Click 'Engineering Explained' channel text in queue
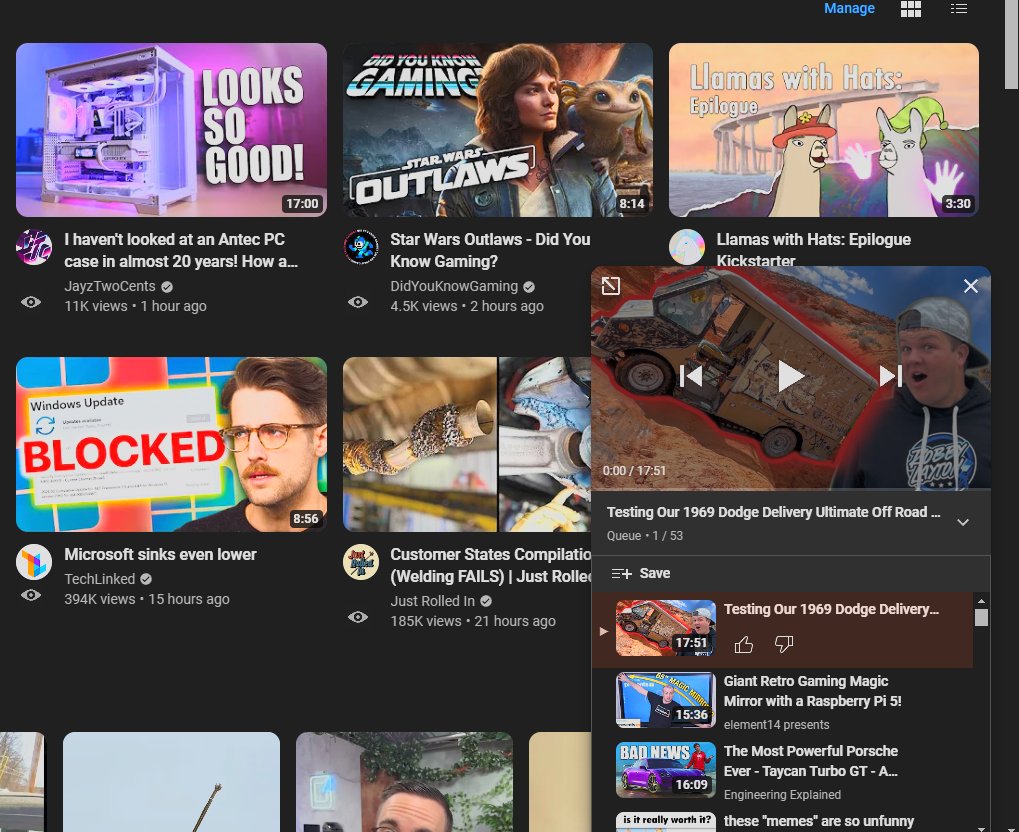1019x832 pixels. pos(782,794)
